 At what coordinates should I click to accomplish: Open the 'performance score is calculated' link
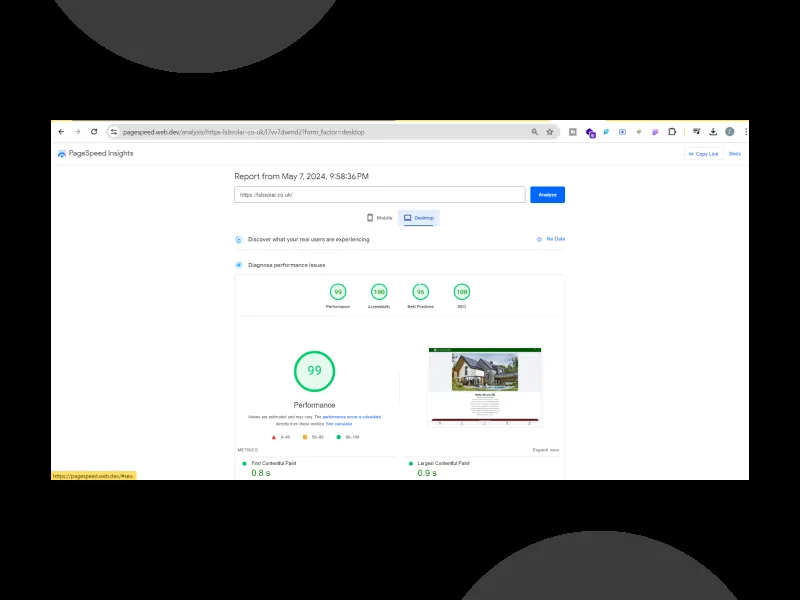[352, 417]
